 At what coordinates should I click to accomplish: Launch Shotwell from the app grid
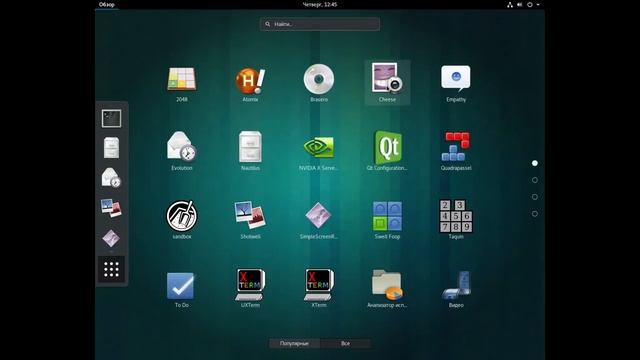click(250, 219)
